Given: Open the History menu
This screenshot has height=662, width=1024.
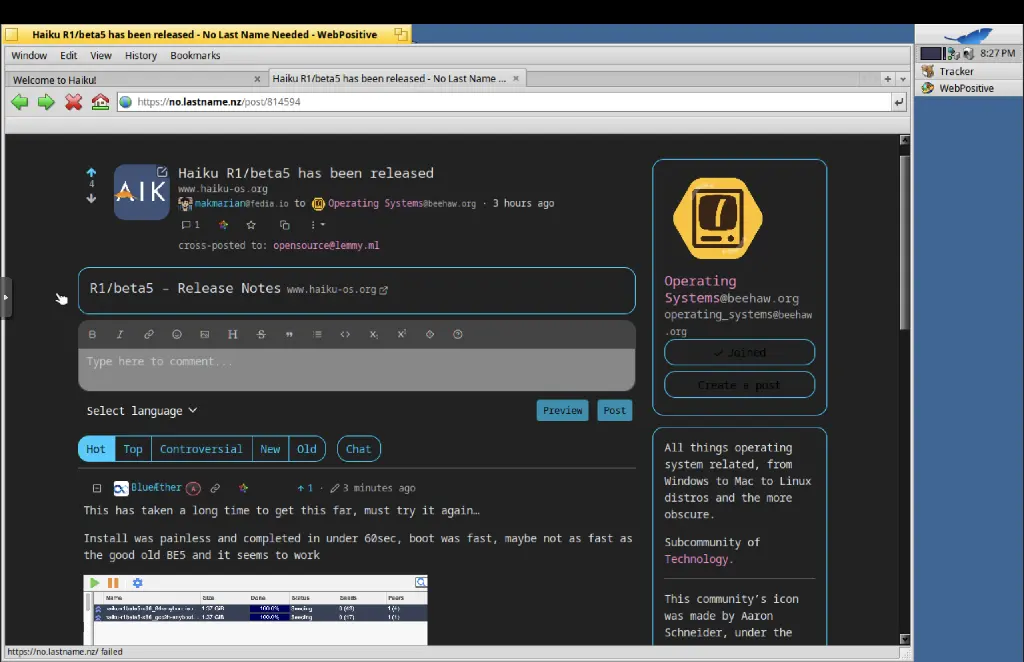Looking at the screenshot, I should (x=141, y=55).
